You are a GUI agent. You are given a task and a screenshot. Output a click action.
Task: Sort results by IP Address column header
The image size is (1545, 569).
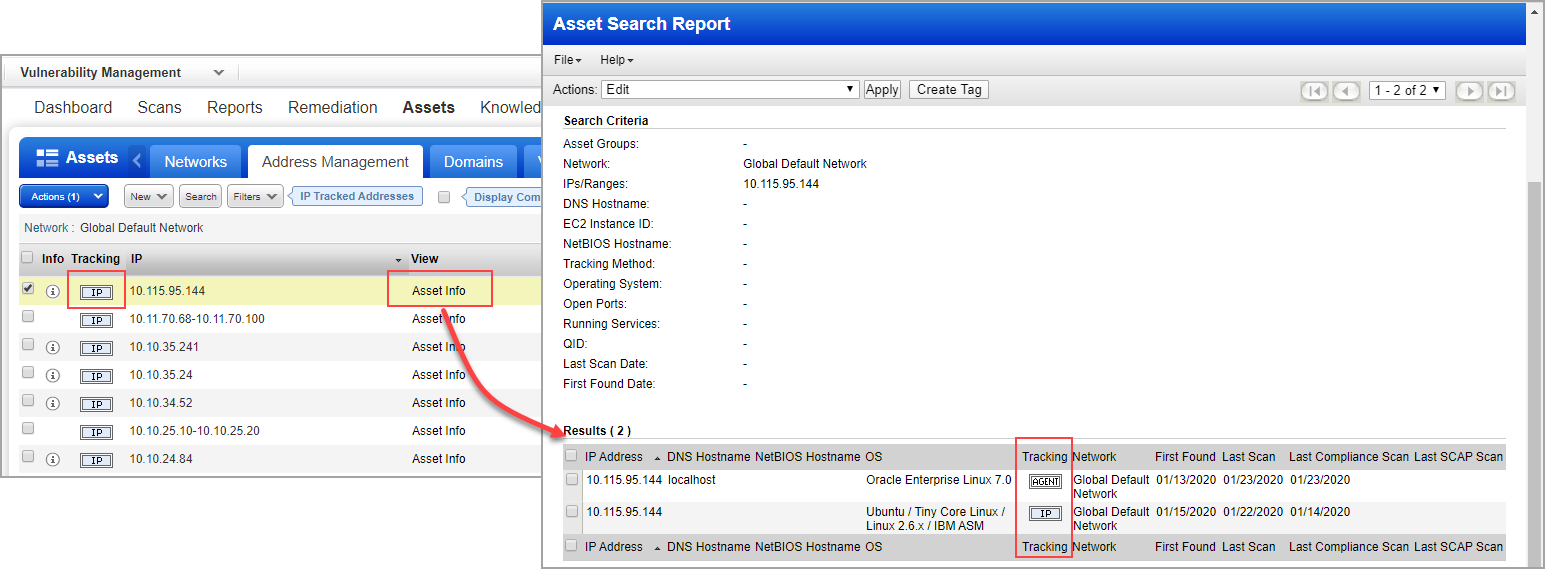614,456
